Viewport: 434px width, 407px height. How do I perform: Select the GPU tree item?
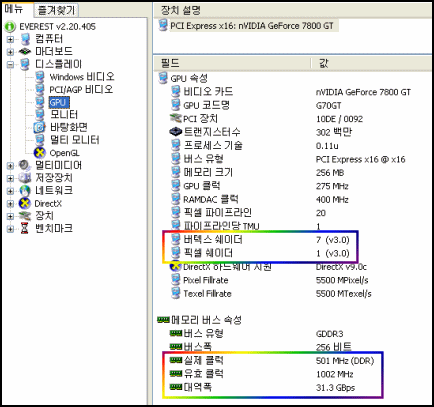click(59, 102)
